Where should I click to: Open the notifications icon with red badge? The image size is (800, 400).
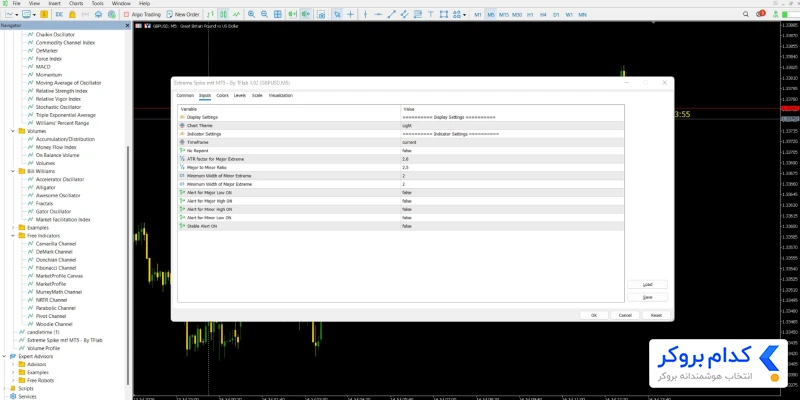(761, 14)
